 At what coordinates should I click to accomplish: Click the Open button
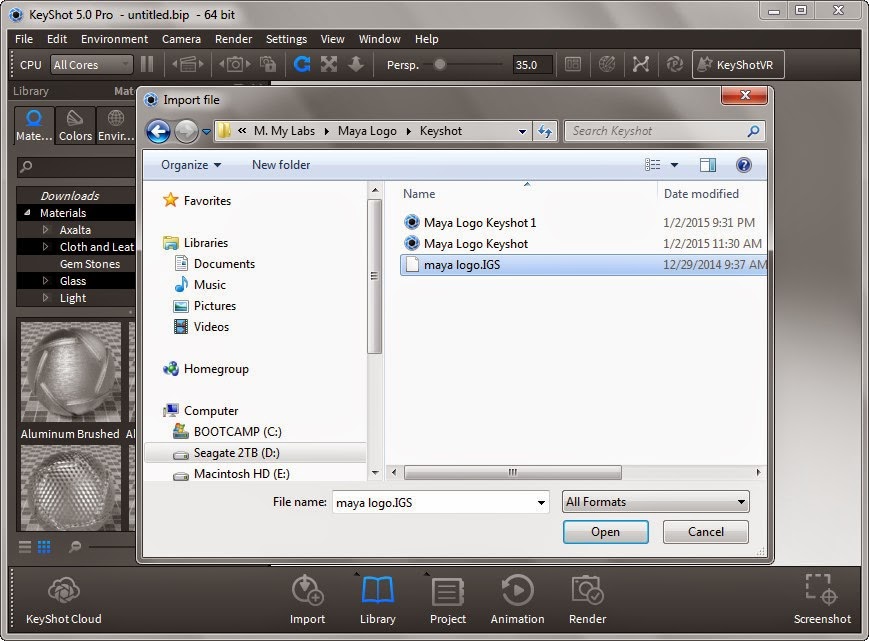coord(605,532)
